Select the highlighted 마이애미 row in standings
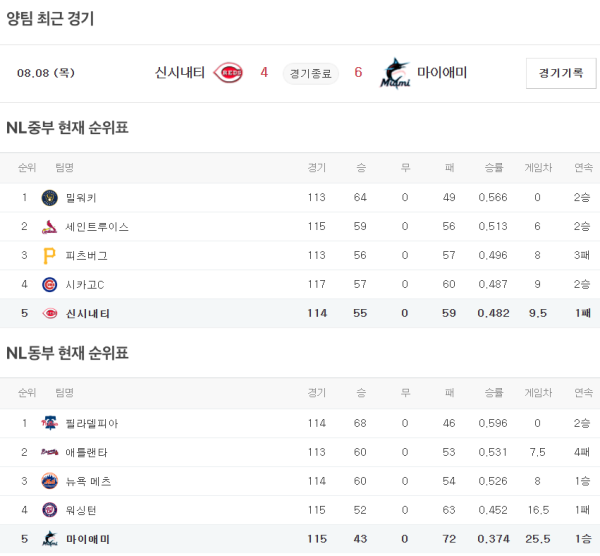The width and height of the screenshot is (600, 556). (300, 539)
